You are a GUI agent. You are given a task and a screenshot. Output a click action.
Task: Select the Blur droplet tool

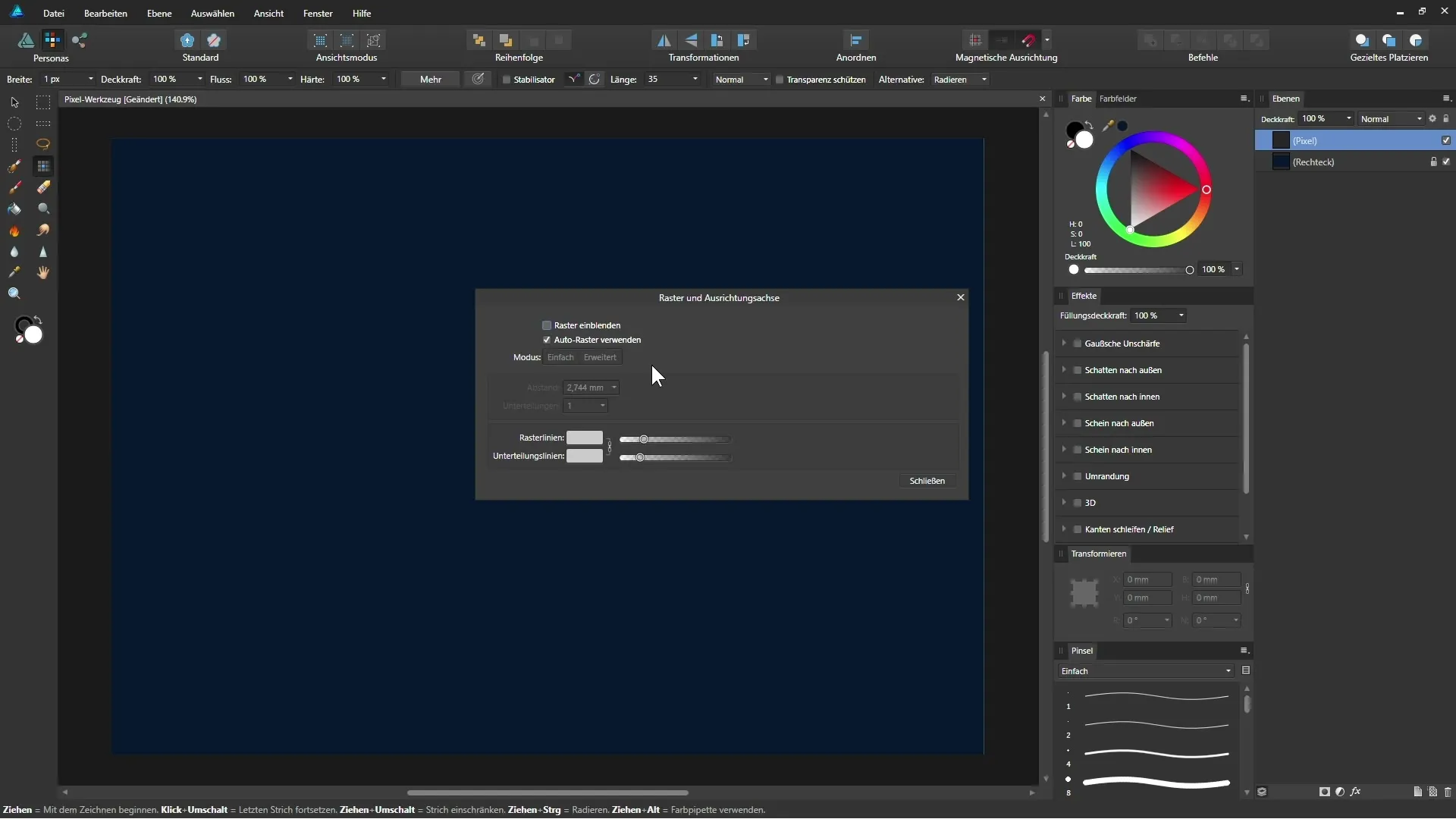(14, 252)
